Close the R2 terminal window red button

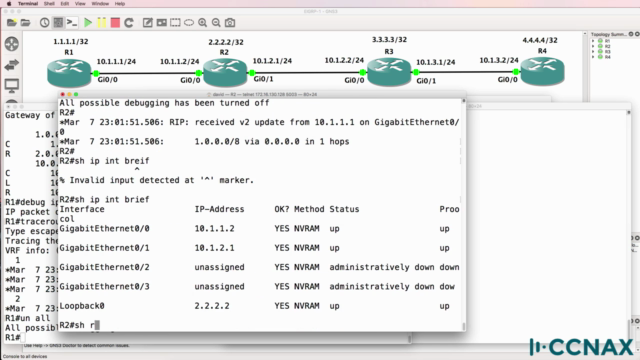pos(62,94)
